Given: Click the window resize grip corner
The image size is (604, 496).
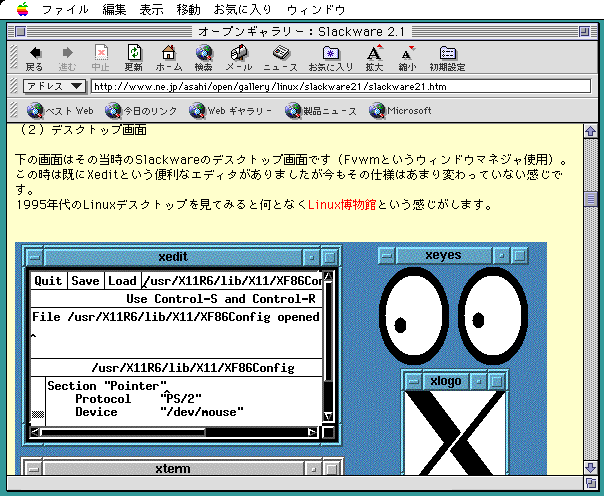Looking at the screenshot, I should 591,483.
